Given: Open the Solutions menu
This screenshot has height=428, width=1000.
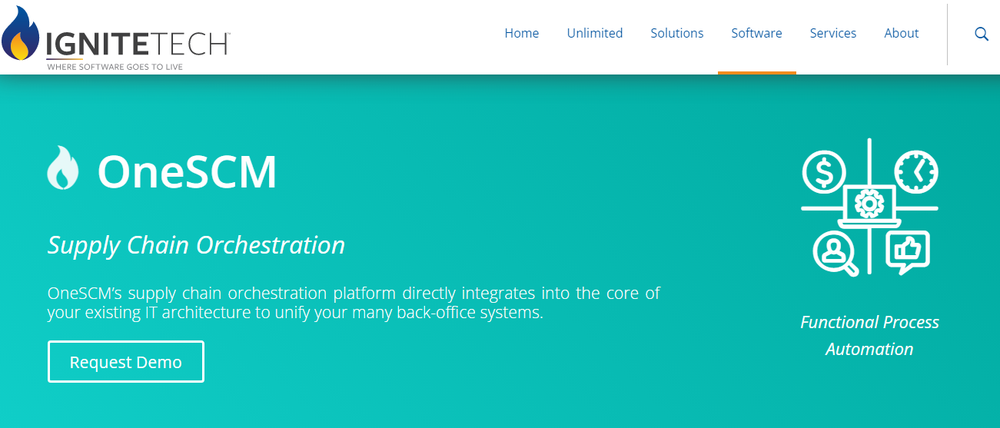Looking at the screenshot, I should click(x=677, y=33).
